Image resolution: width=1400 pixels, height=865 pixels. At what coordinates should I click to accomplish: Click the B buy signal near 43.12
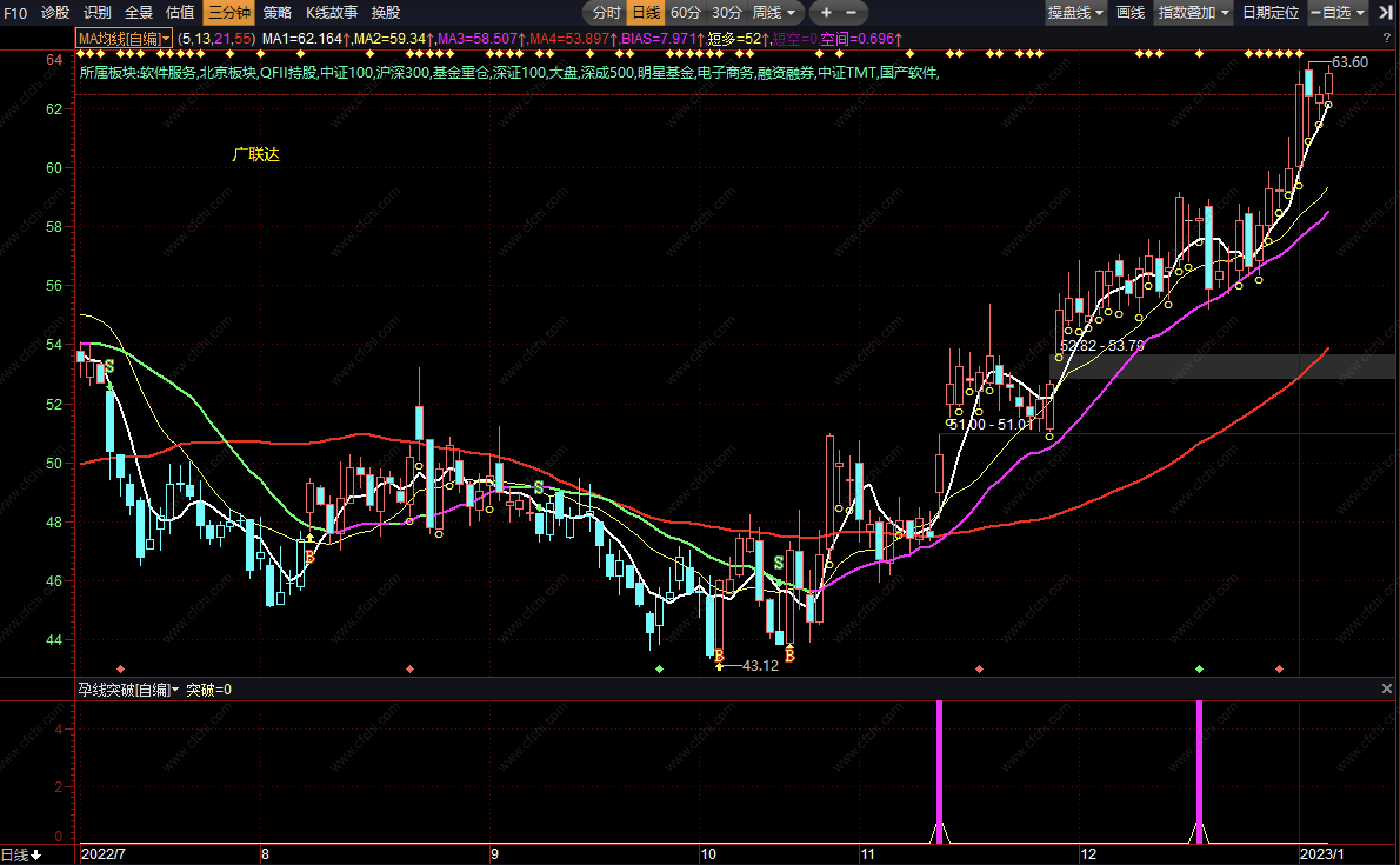pos(719,656)
